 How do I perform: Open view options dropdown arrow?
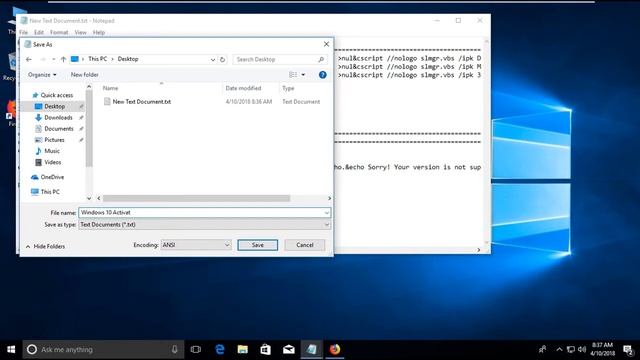[x=303, y=75]
